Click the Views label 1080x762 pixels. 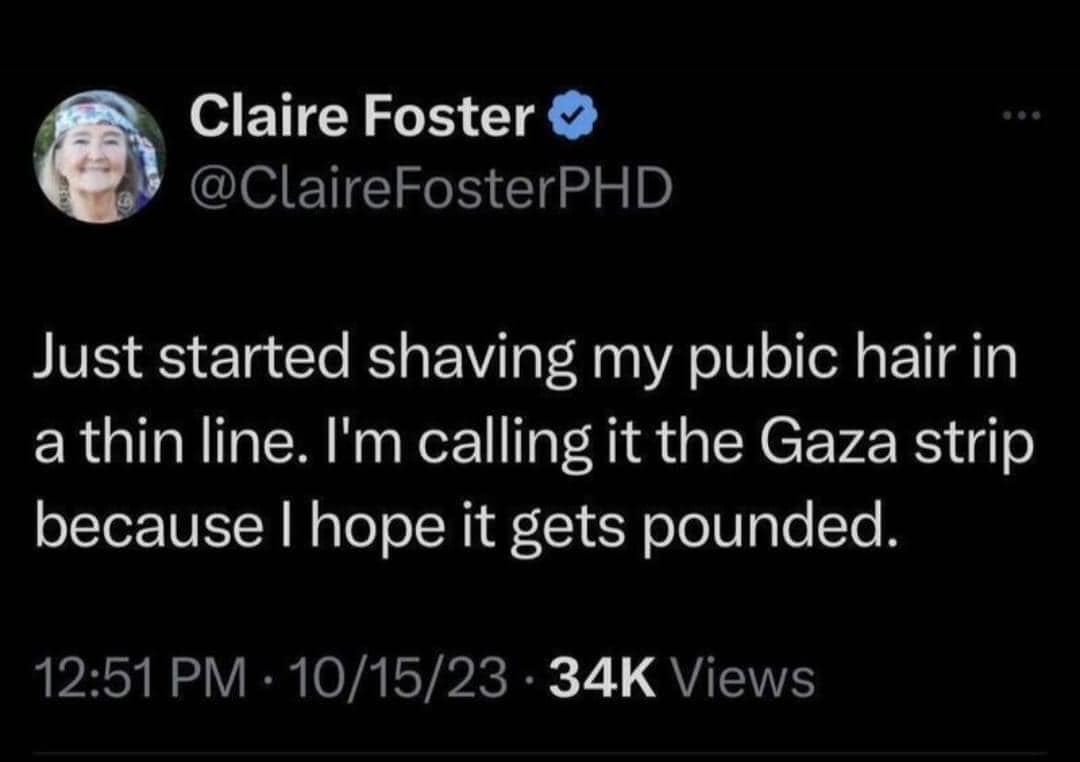(x=742, y=679)
